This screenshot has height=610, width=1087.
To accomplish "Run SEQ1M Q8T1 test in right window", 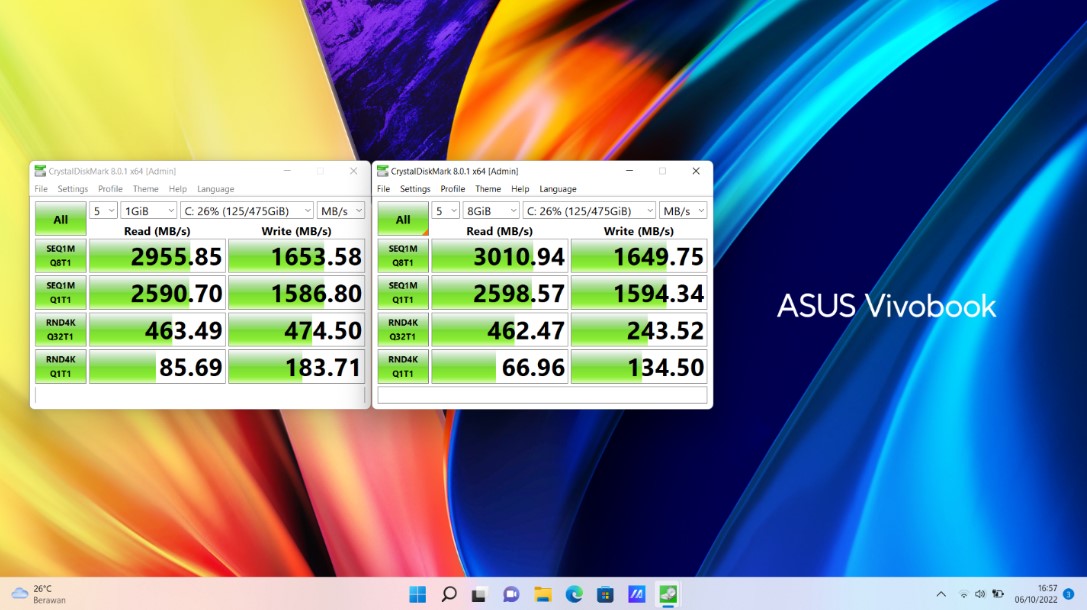I will (403, 256).
